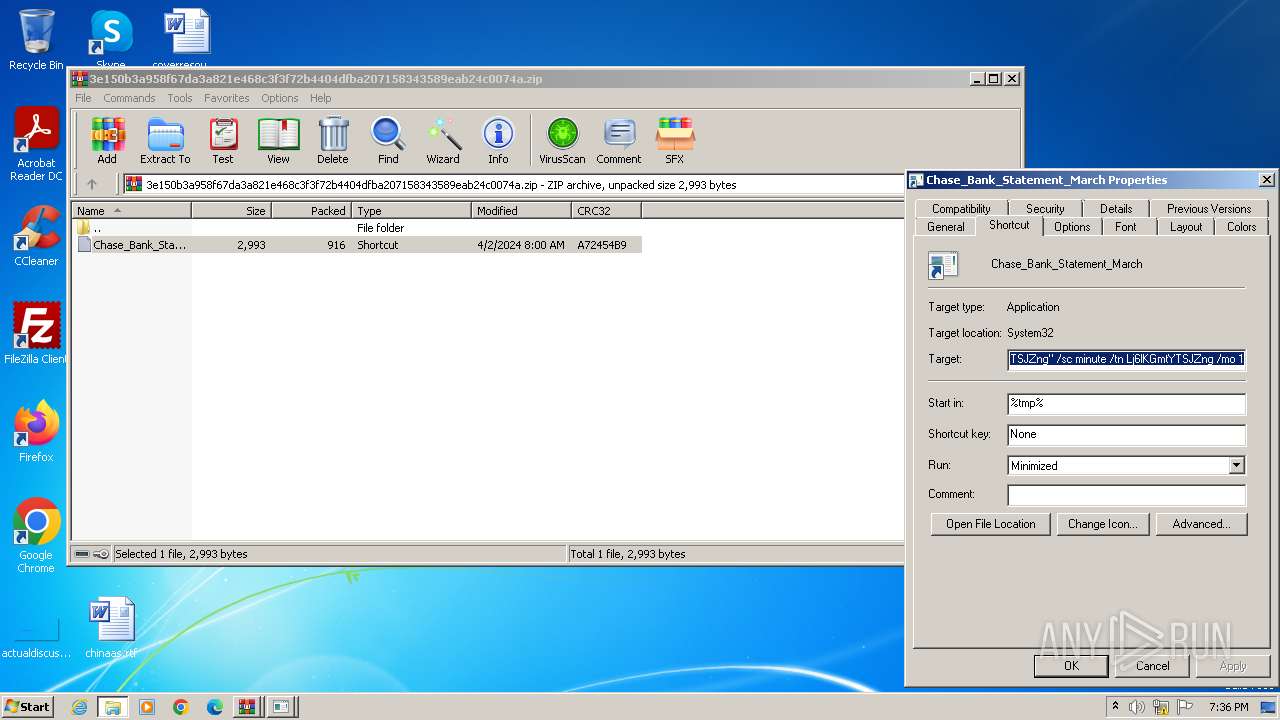
Task: Open the File menu in WinRAR
Action: (x=83, y=98)
